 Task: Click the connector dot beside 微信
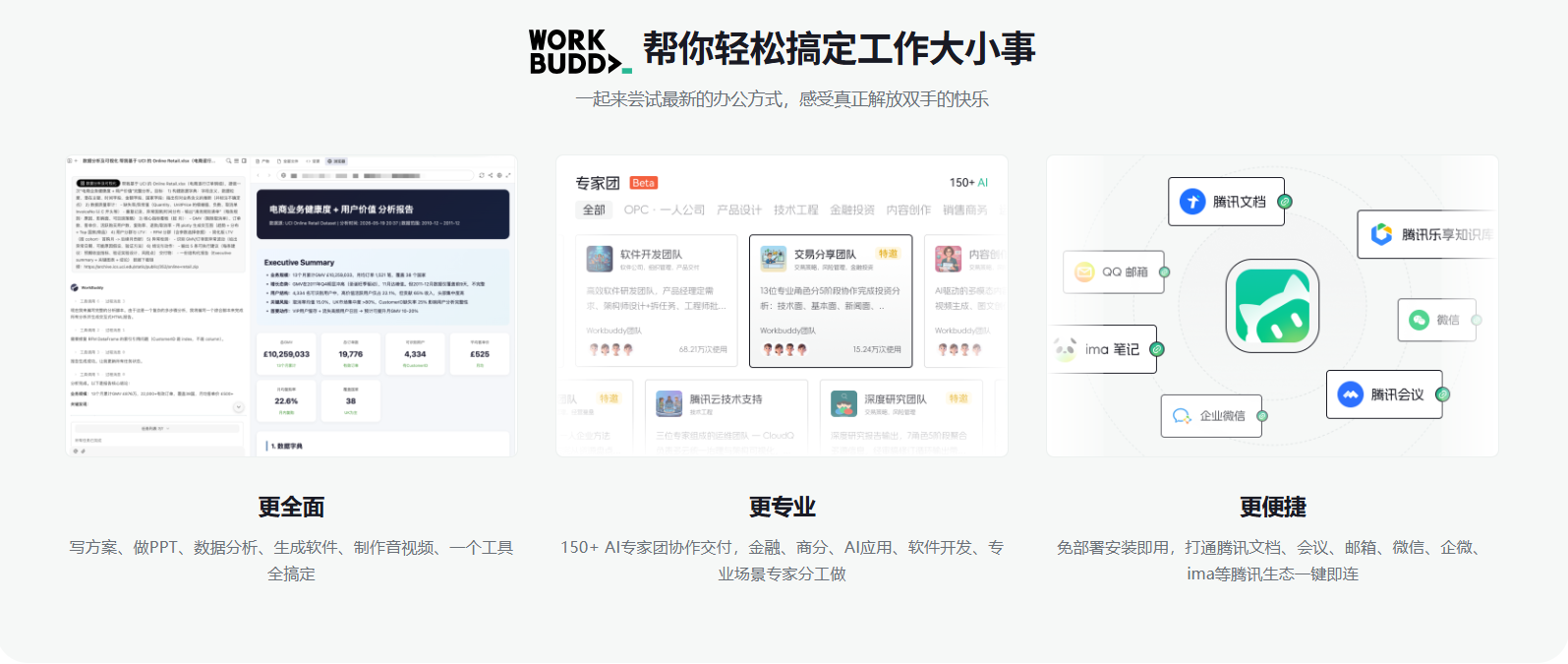[x=1476, y=320]
